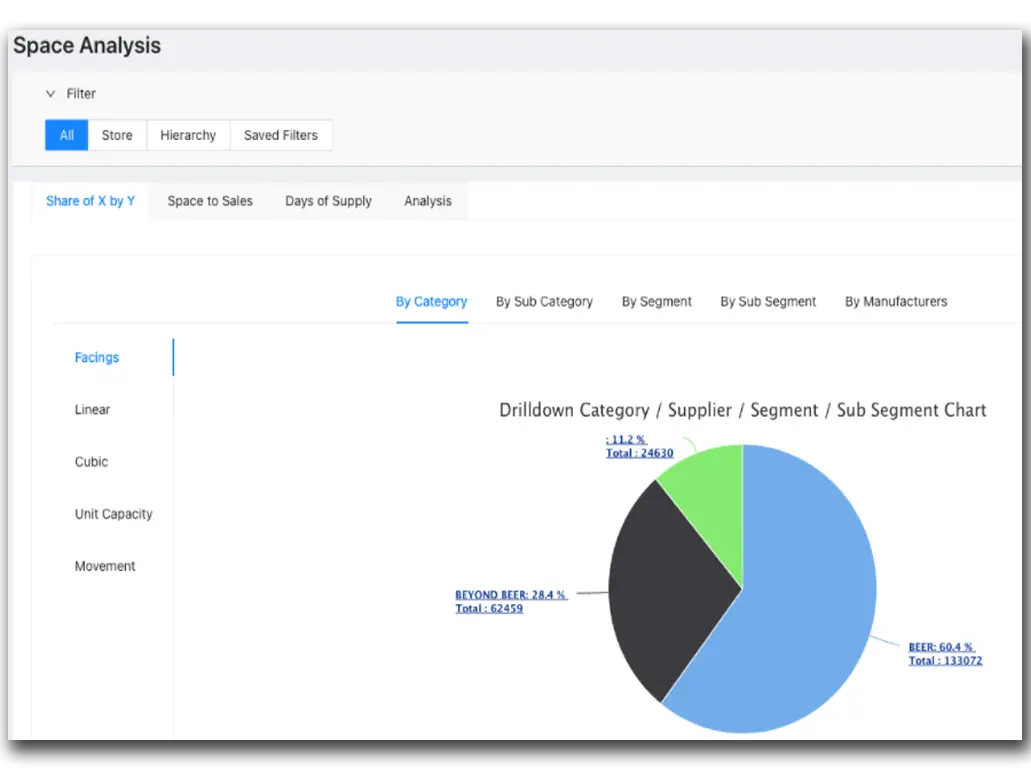
Task: Show chart By Manufacturers
Action: [x=895, y=301]
